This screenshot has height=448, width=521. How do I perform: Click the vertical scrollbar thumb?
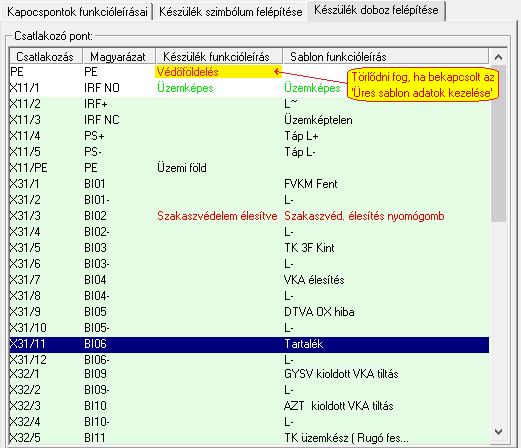pyautogui.click(x=498, y=143)
